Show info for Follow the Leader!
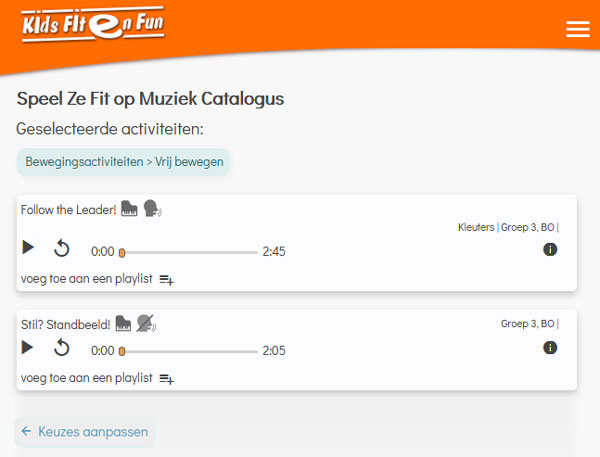 point(550,250)
